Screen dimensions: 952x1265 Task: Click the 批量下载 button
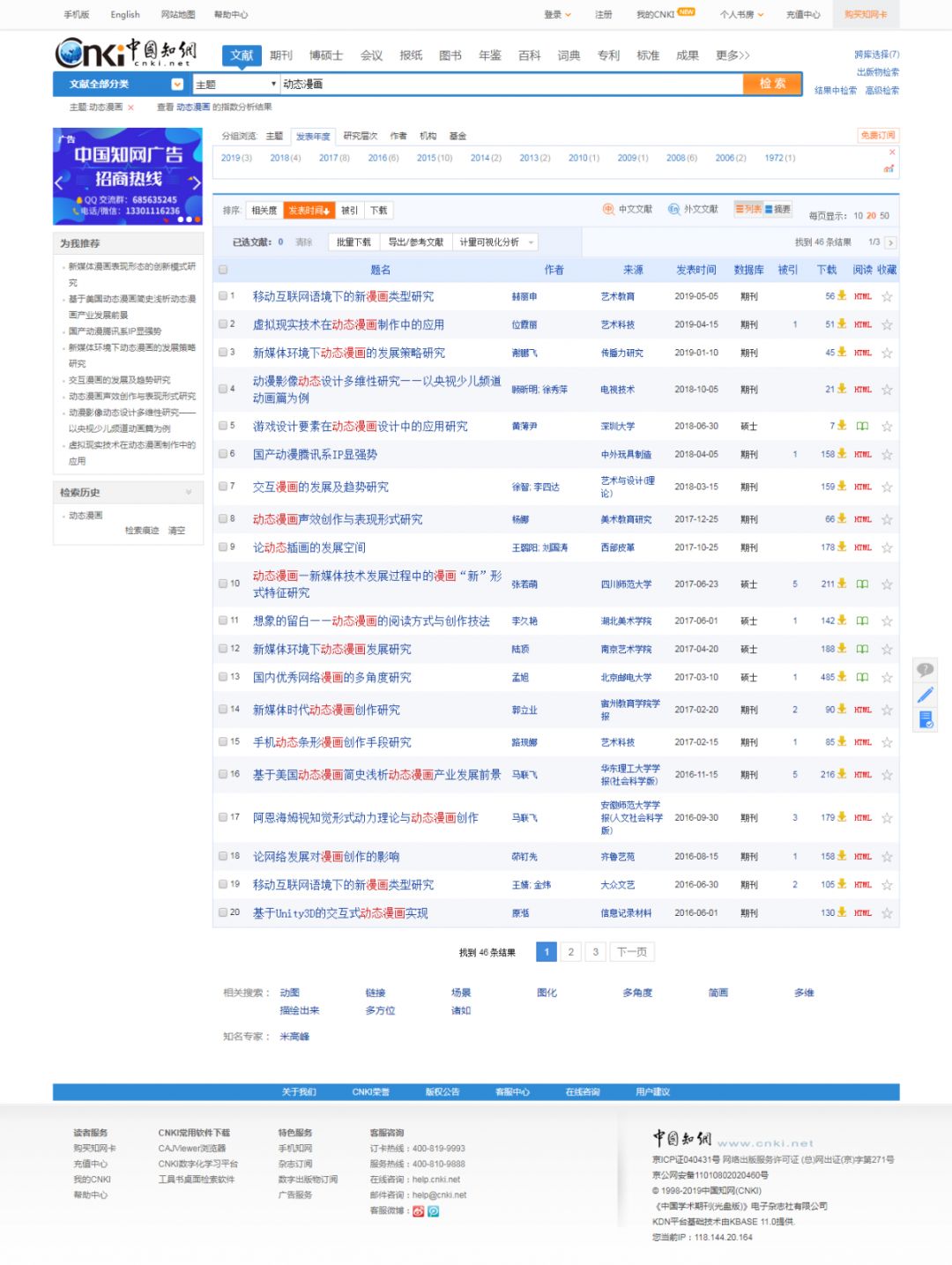tap(353, 242)
